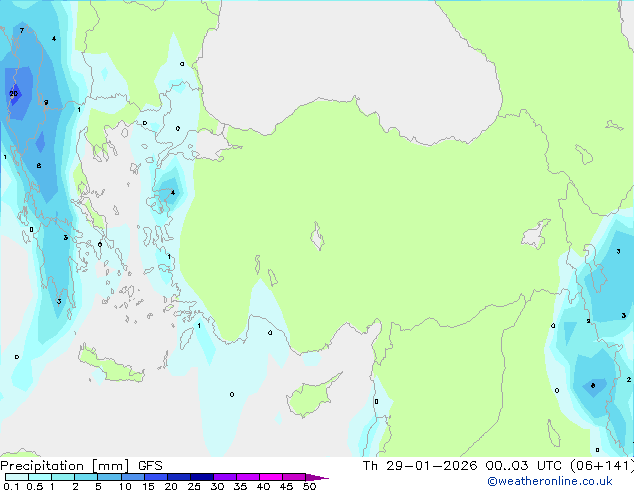Choose the 40 mm magenta legend box

[x=271, y=477]
